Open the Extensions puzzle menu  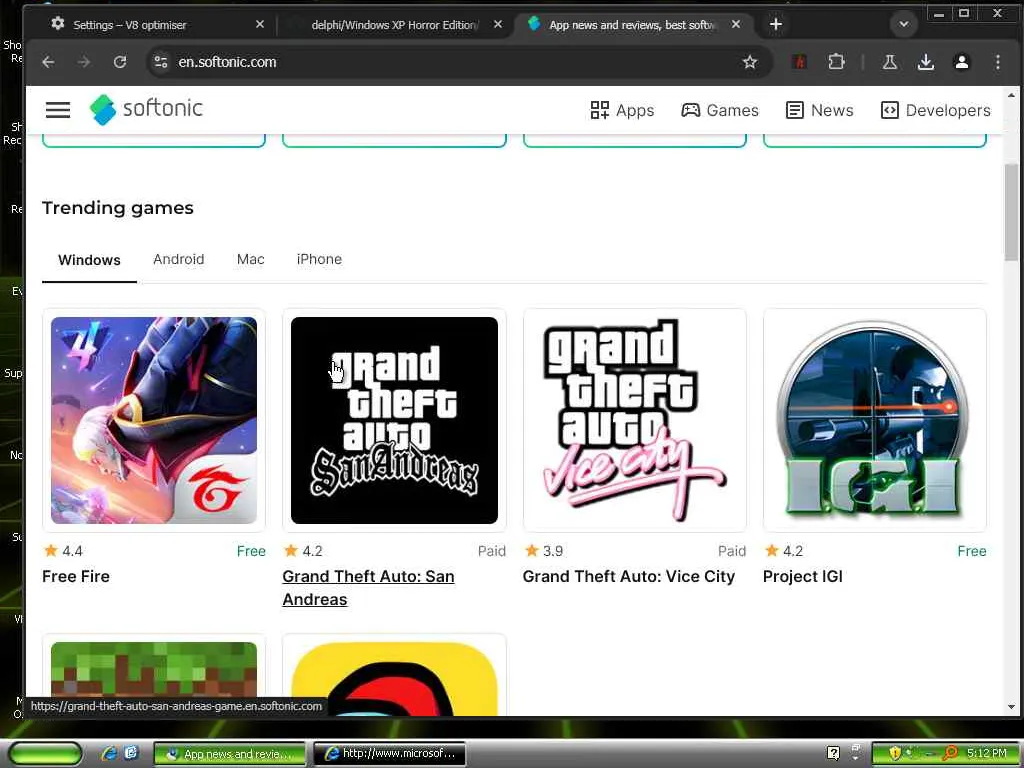(x=836, y=62)
